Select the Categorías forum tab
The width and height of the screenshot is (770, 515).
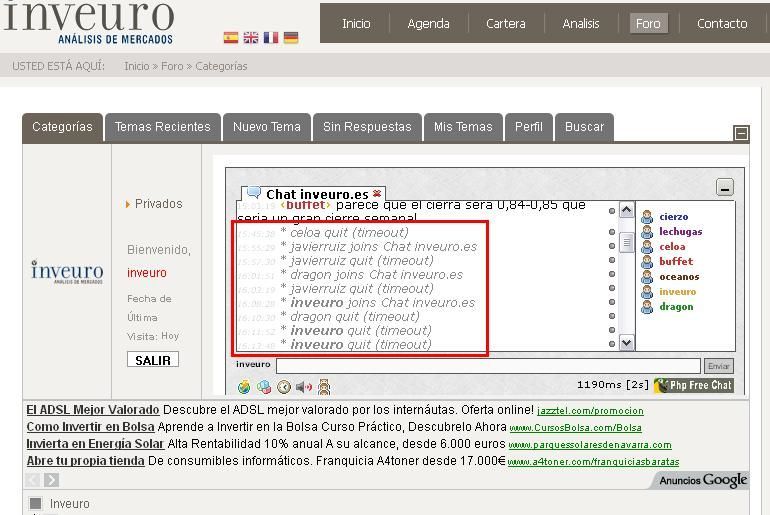coord(62,127)
